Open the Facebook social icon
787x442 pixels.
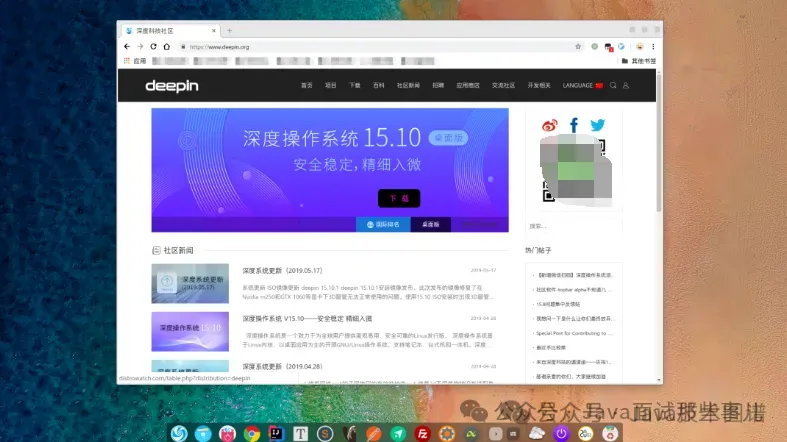[574, 125]
